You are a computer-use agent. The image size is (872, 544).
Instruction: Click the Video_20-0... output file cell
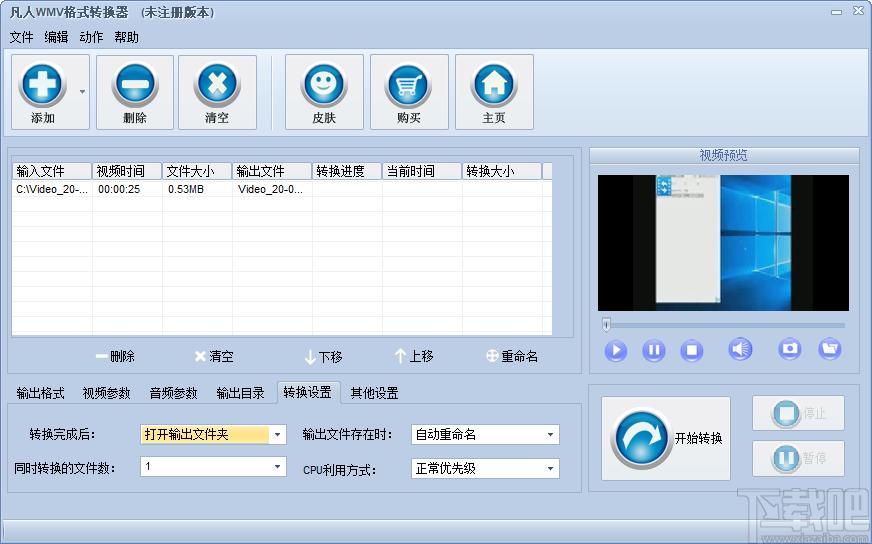tap(270, 189)
